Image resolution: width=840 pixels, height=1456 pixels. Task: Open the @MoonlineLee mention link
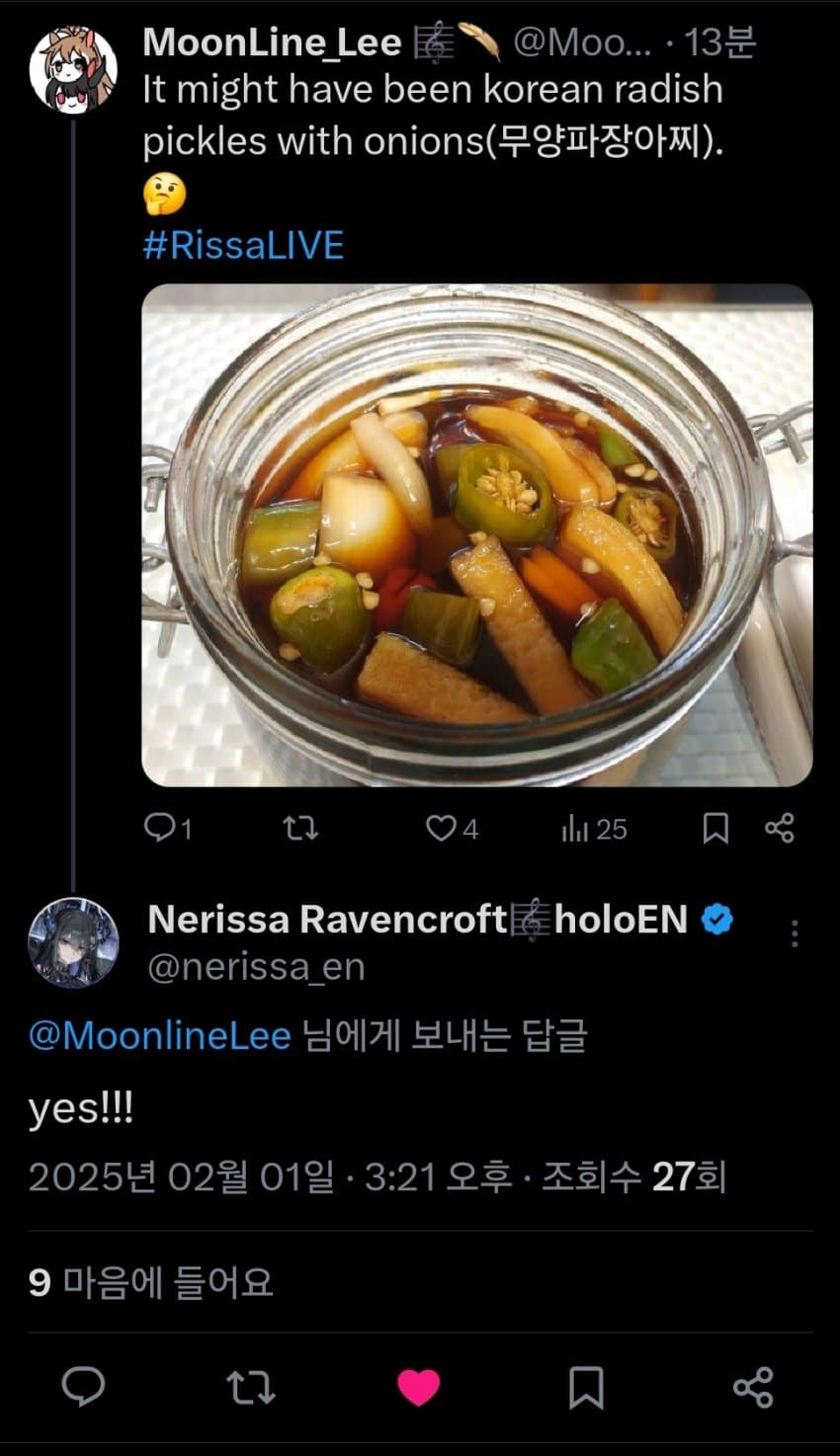pos(159,1035)
